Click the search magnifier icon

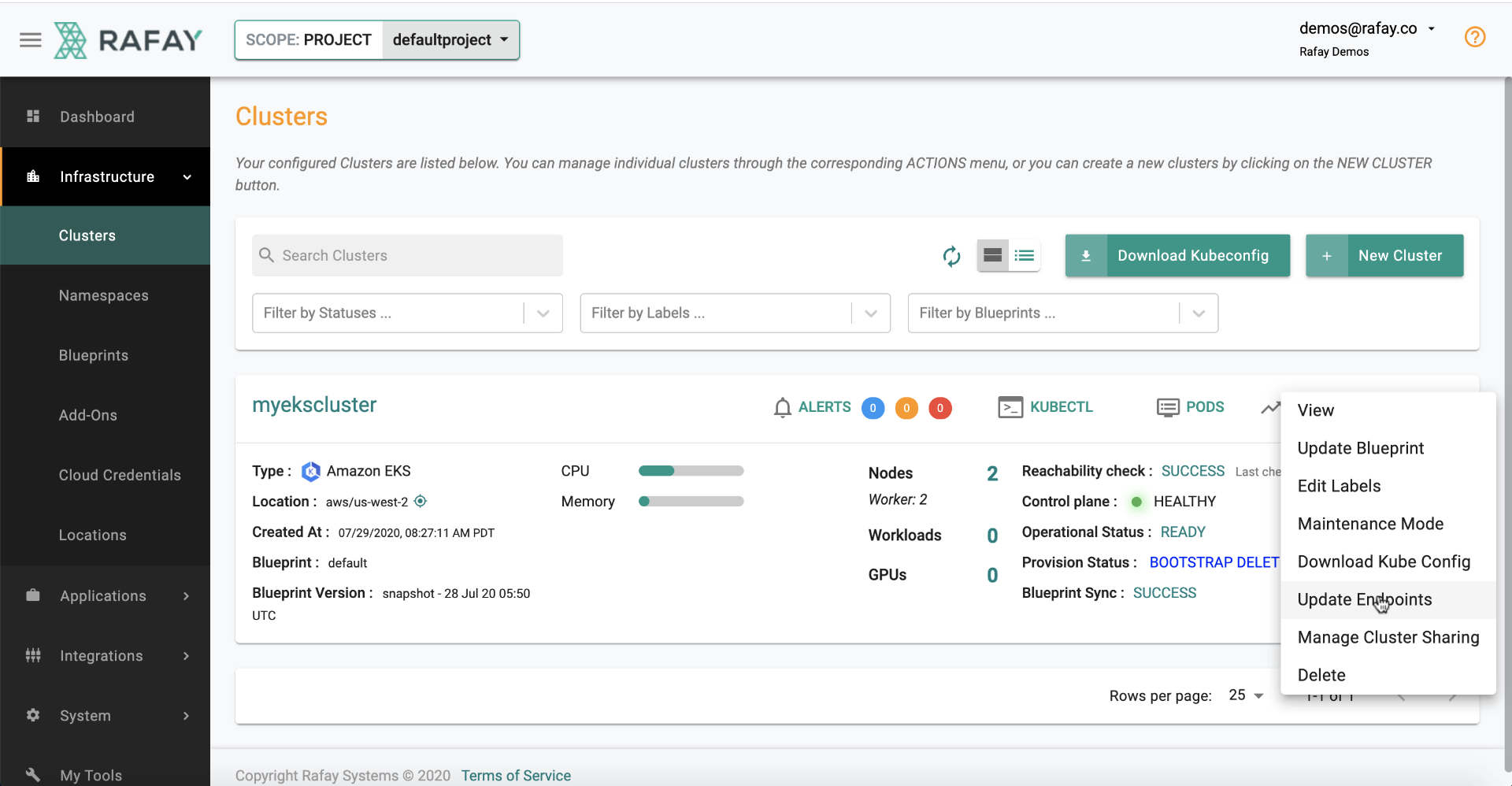pyautogui.click(x=266, y=255)
